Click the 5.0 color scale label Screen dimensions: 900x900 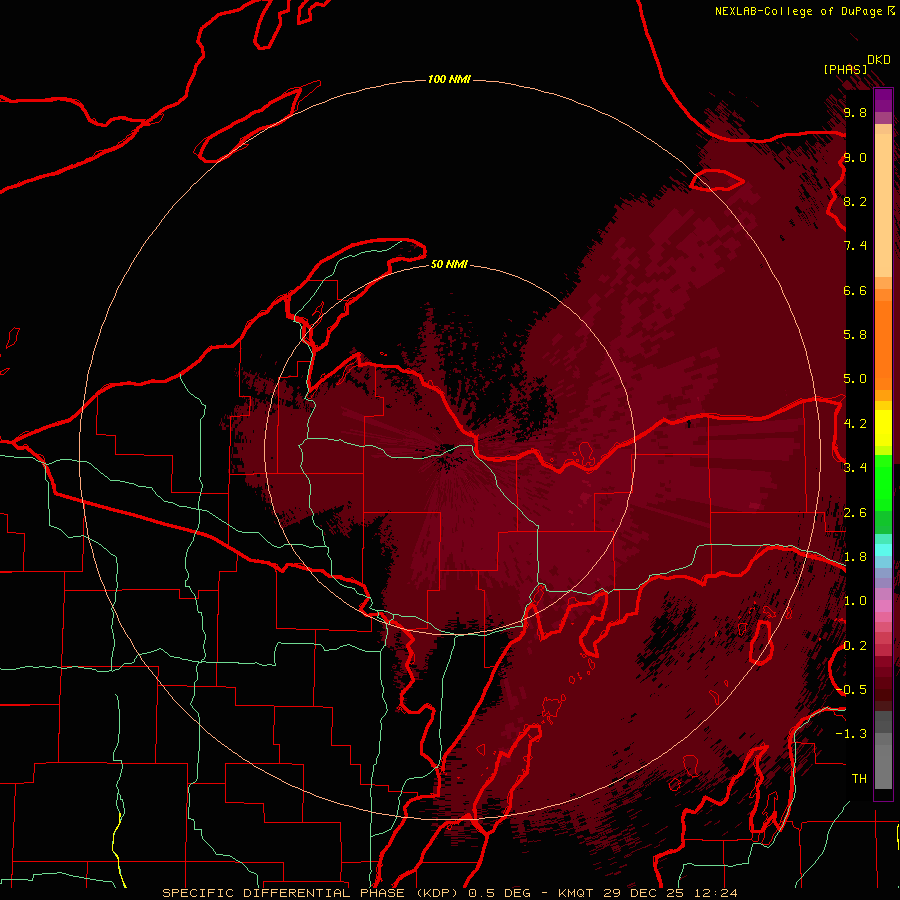pos(855,379)
